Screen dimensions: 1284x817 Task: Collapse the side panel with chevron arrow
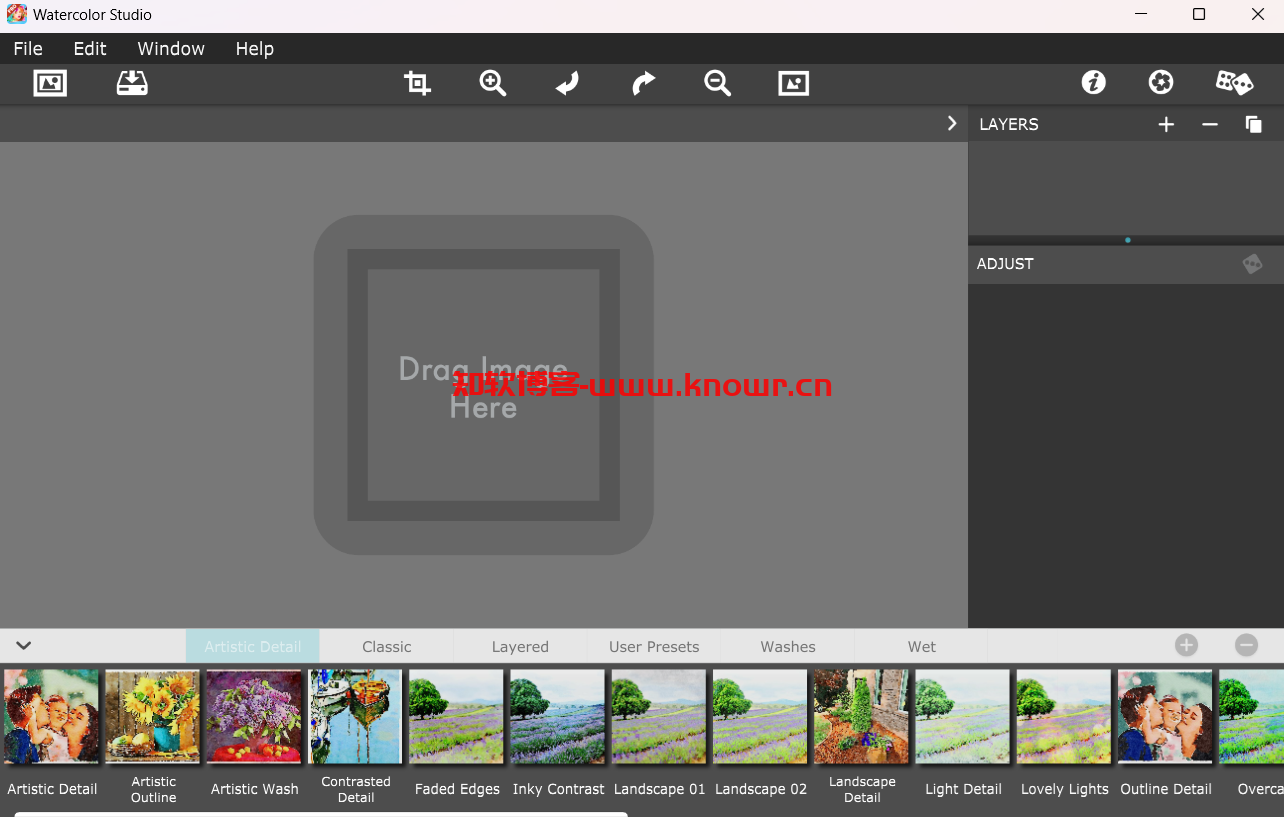(x=952, y=123)
